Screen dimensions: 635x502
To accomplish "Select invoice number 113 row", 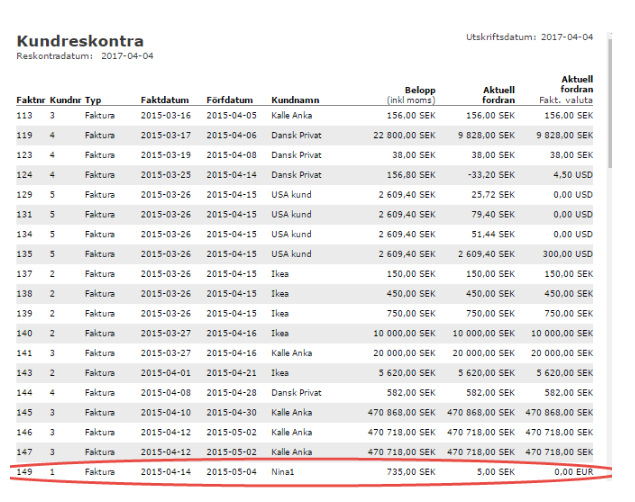I will pyautogui.click(x=24, y=116).
